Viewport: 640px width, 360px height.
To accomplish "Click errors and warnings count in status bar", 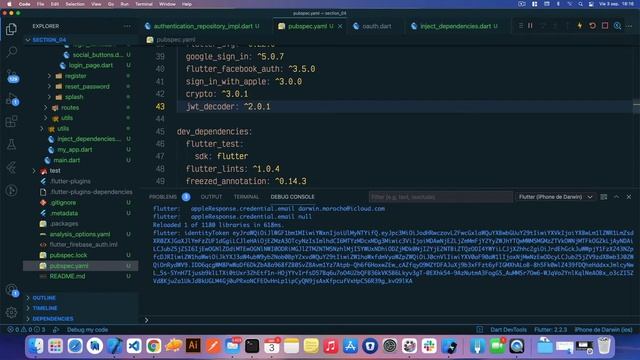I will pyautogui.click(x=27, y=330).
